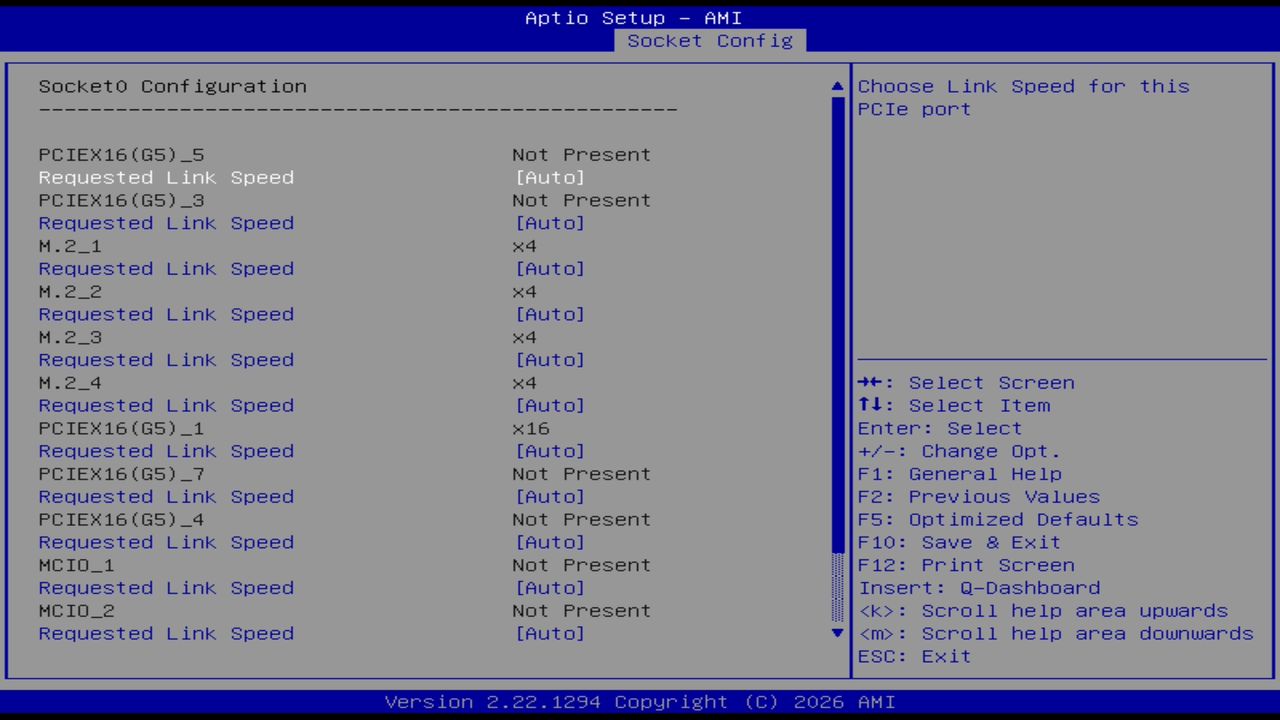Click the scroll-up arrow above the scrollbar
Viewport: 1280px width, 720px height.
click(836, 86)
